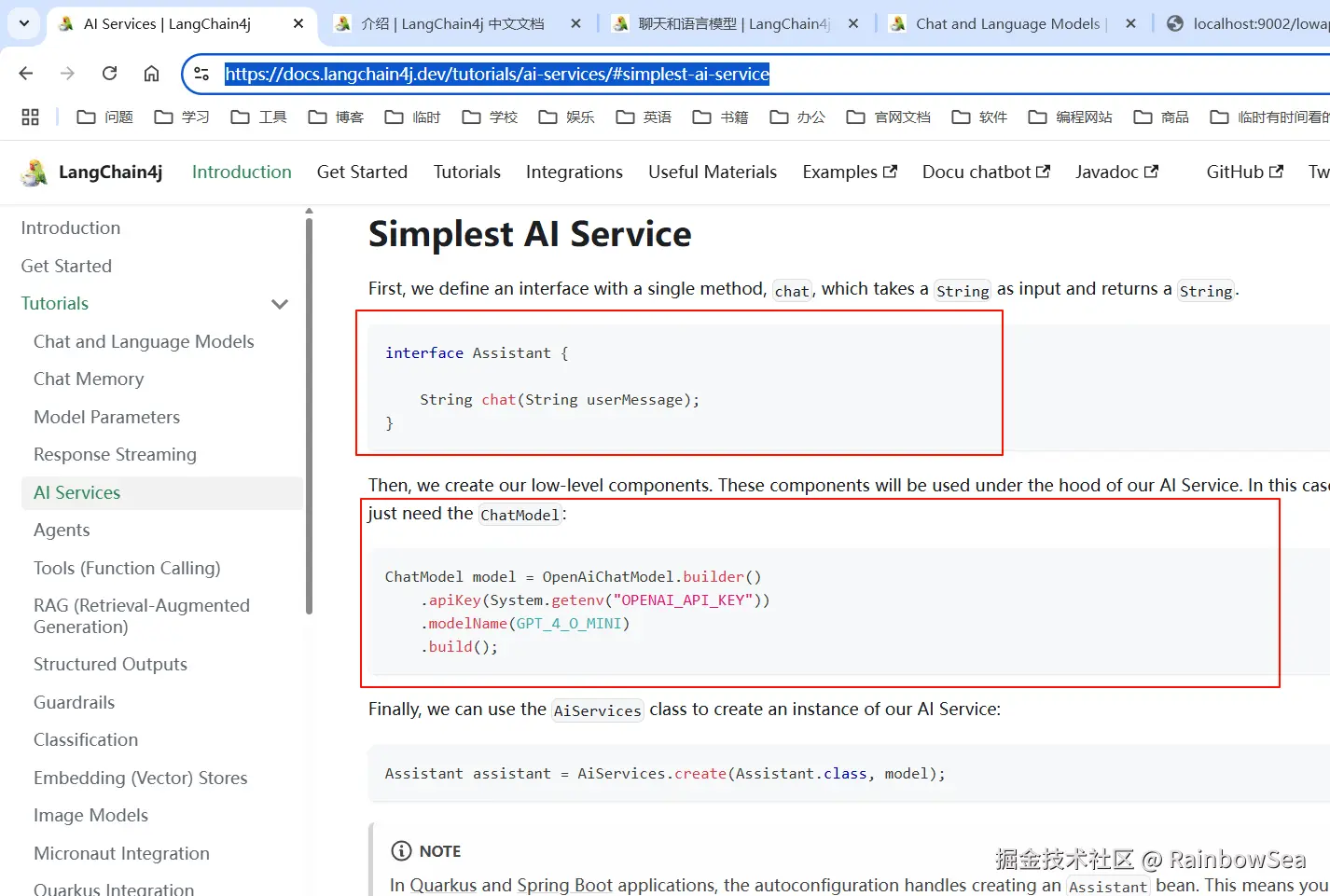Switch to 聊天和语言模型 | LangChain4j tab
The height and width of the screenshot is (896, 1330).
click(734, 23)
